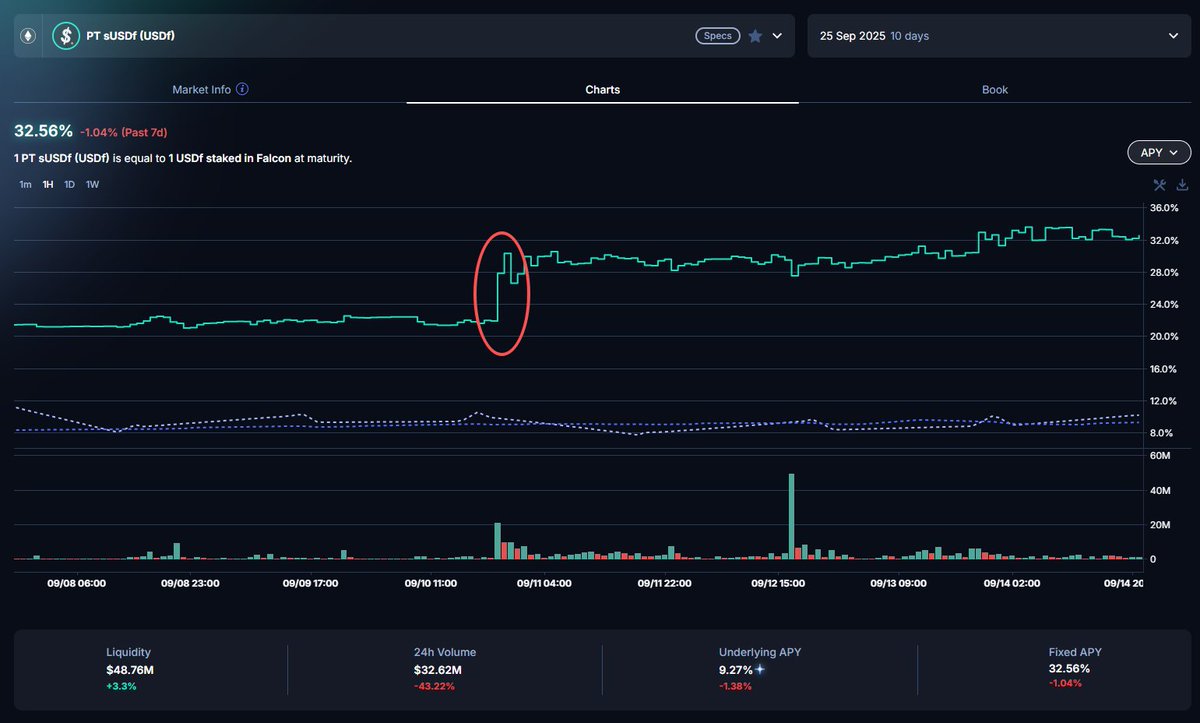Click the 10 days remaining text
Image resolution: width=1200 pixels, height=723 pixels.
pyautogui.click(x=909, y=36)
